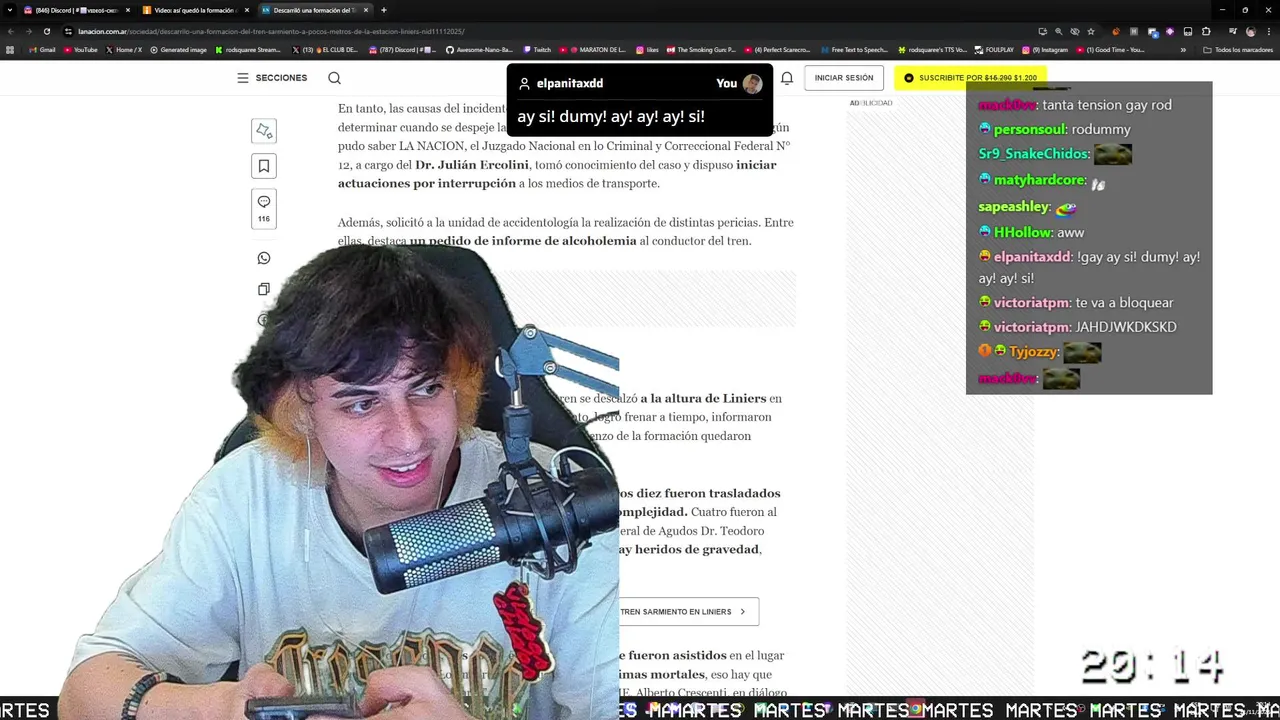Open the Awesome-Nano-Ba... GitHub bookmark
This screenshot has width=1280, height=720.
[480, 49]
